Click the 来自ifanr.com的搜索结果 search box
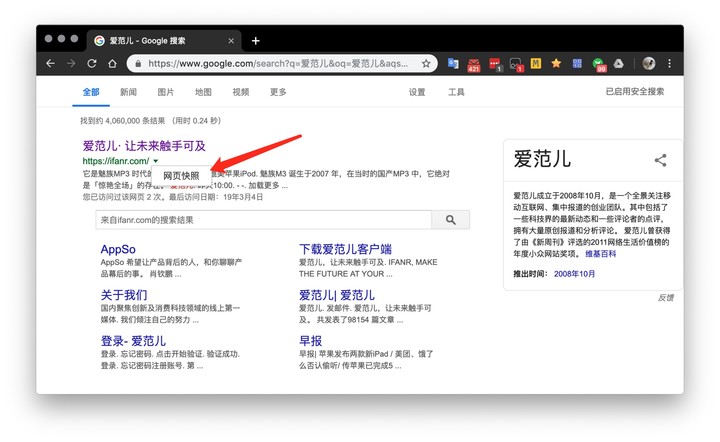This screenshot has width=720, height=442. pos(264,220)
